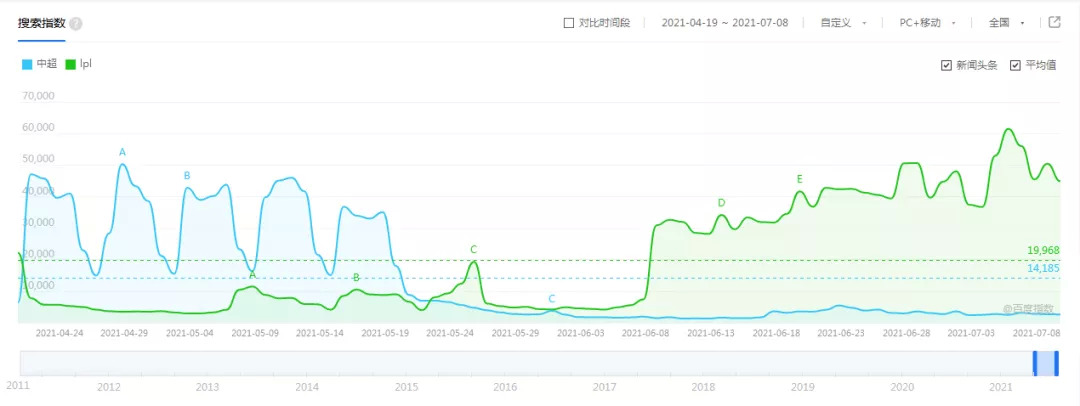
Task: Uncheck the 新闻头条 checkbox
Action: [946, 65]
